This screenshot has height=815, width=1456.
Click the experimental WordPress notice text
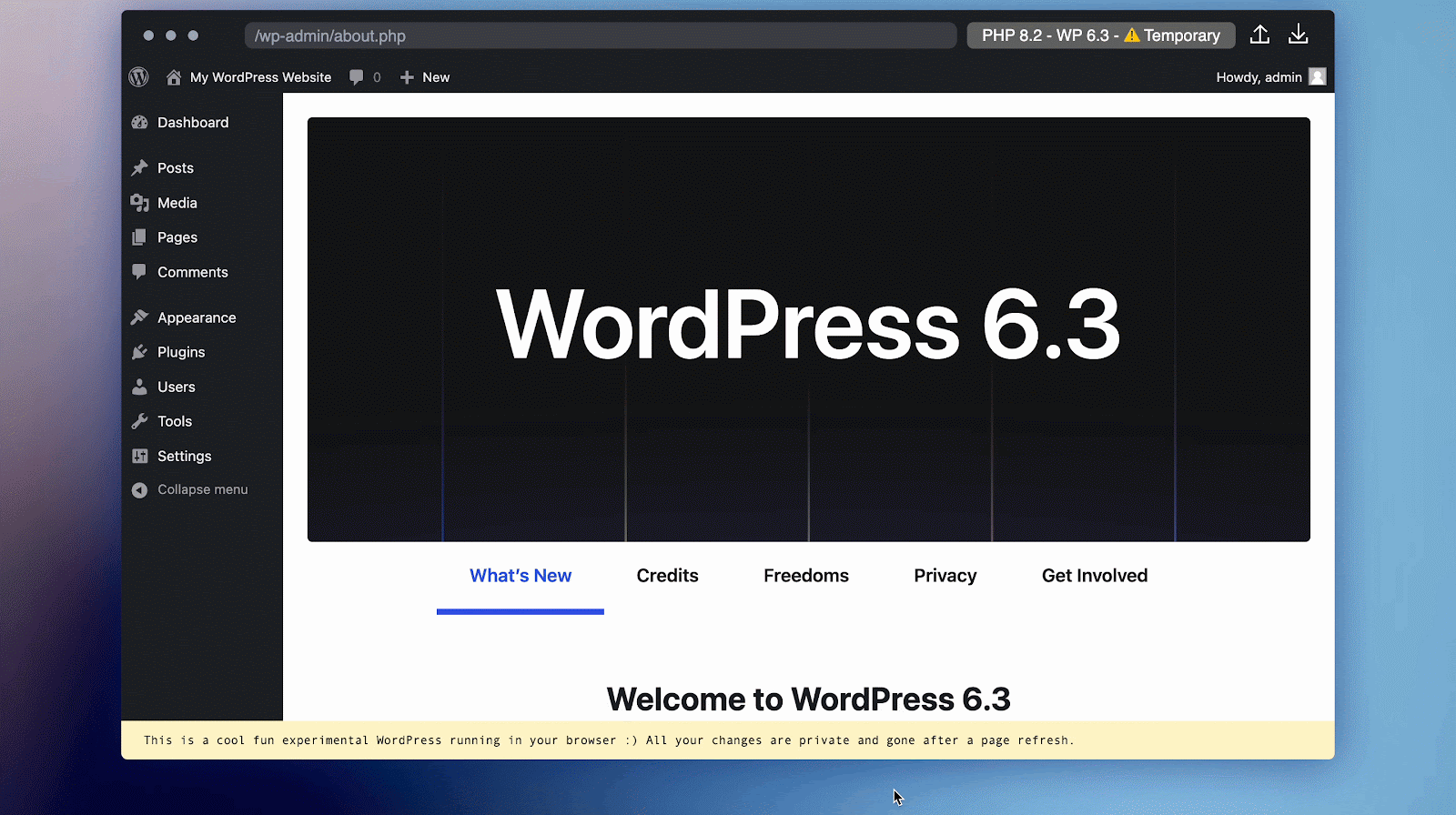pos(609,740)
